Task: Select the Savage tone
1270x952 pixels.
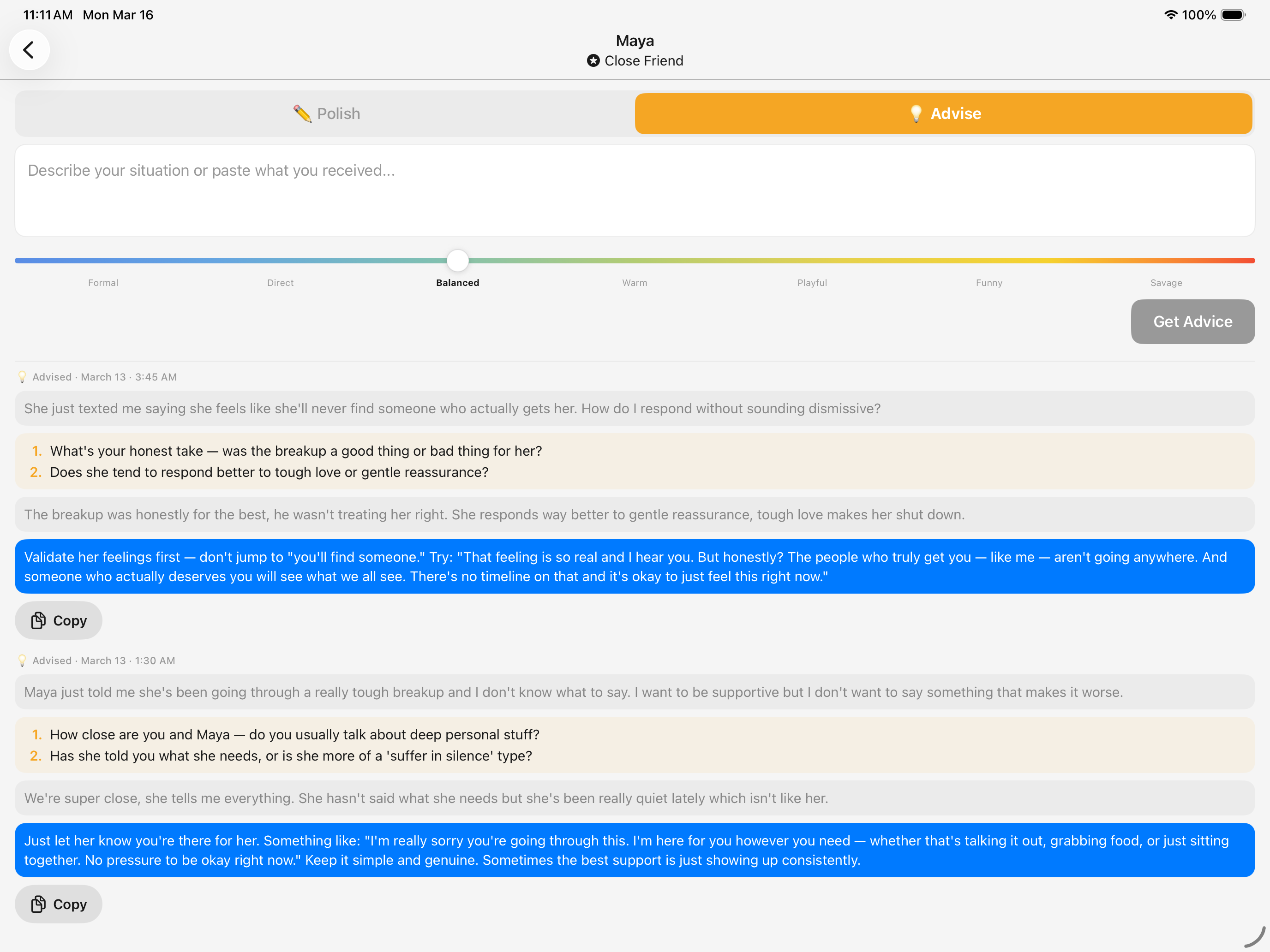Action: (x=1166, y=282)
